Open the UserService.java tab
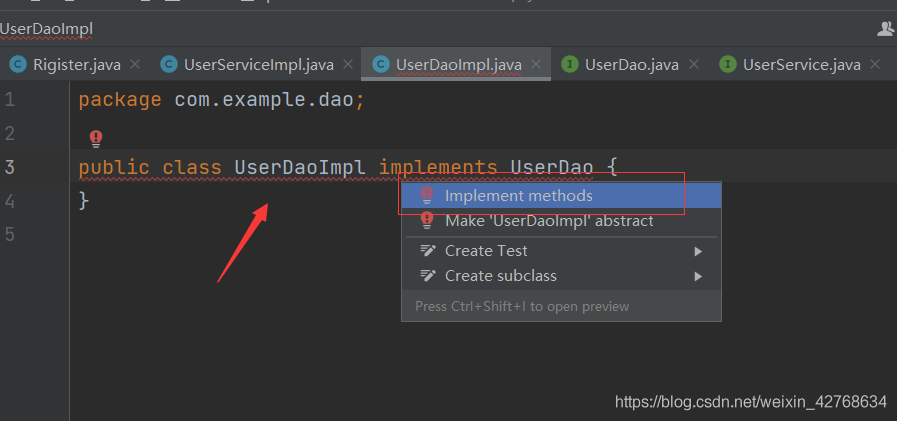 [x=801, y=65]
